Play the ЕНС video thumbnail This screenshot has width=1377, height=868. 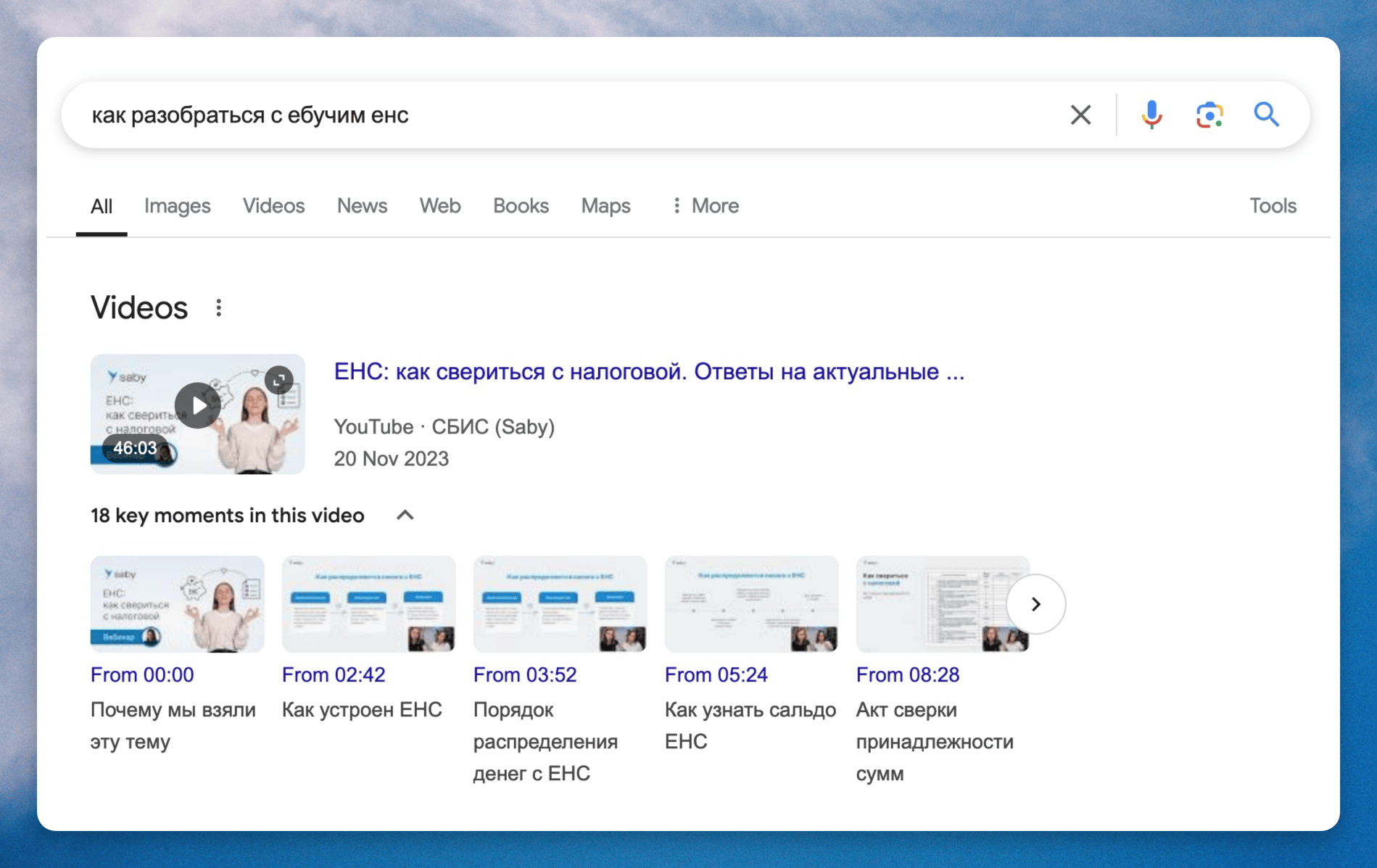point(197,406)
